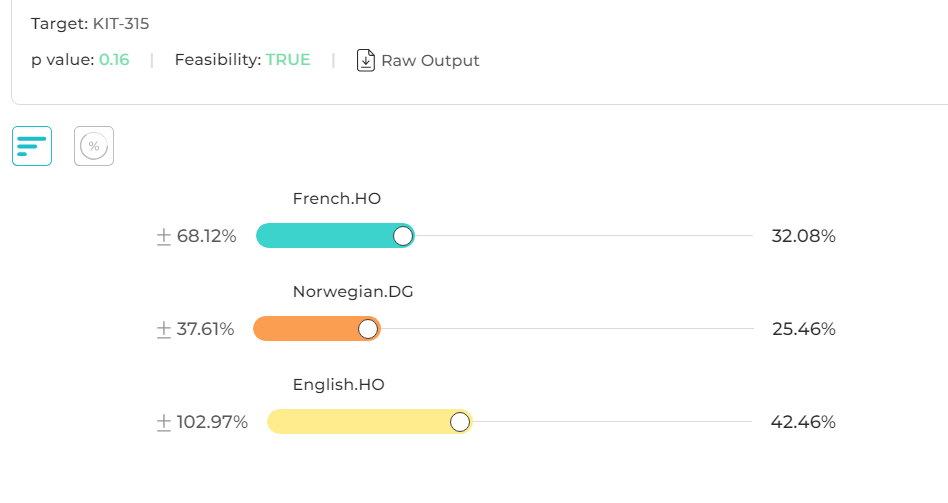This screenshot has height=503, width=948.
Task: Click the French.HO slider handle
Action: pyautogui.click(x=403, y=236)
